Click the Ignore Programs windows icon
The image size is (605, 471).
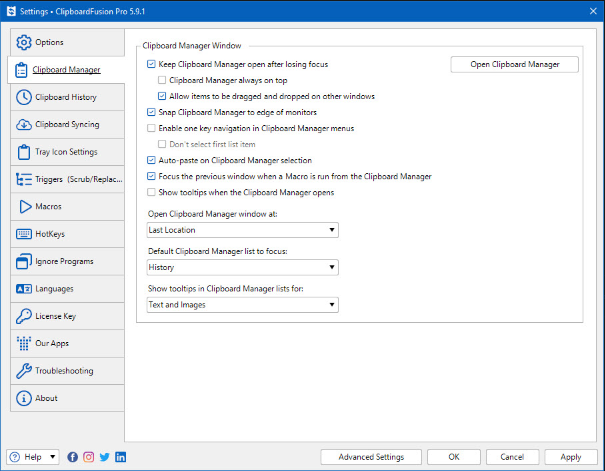24,261
